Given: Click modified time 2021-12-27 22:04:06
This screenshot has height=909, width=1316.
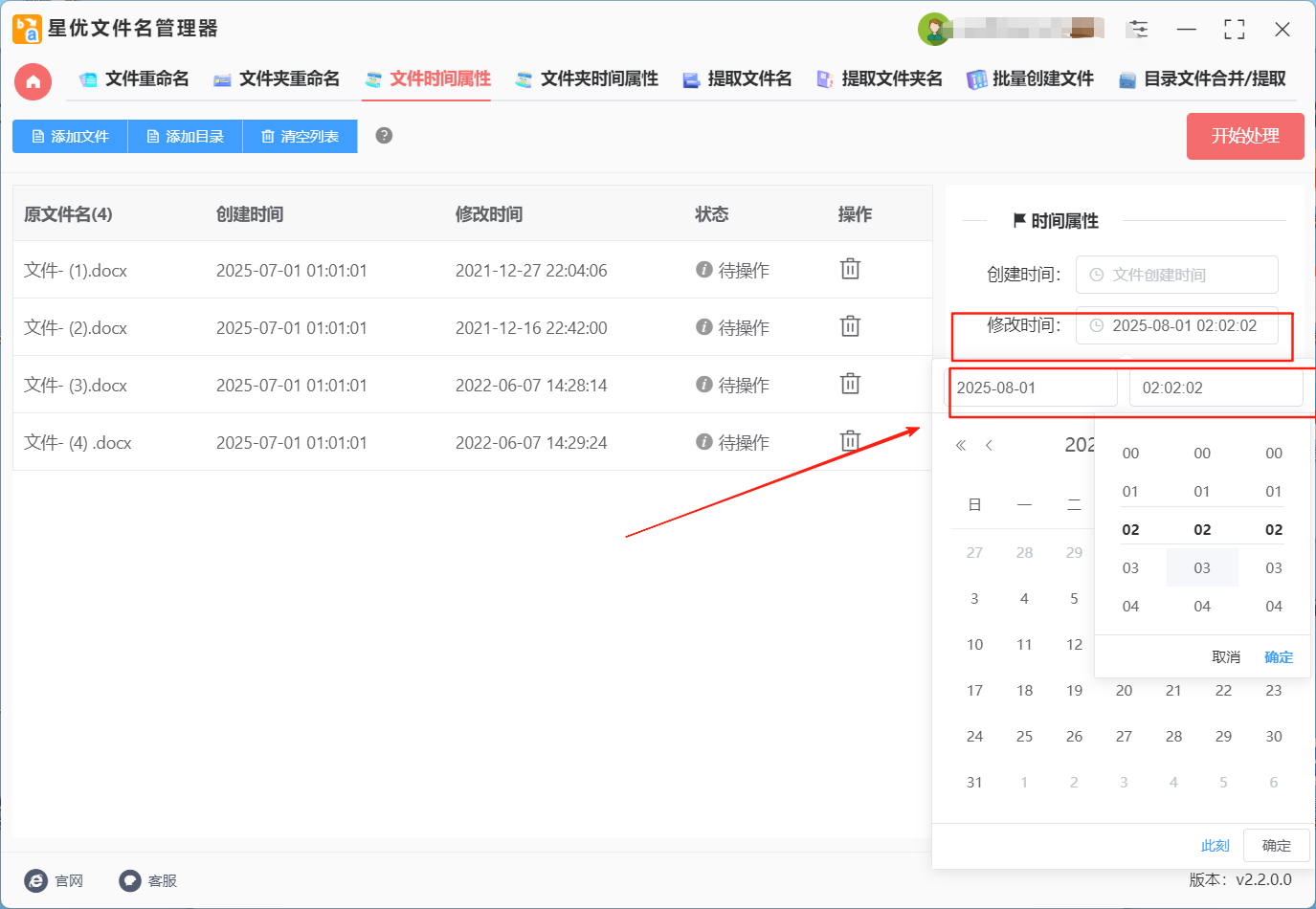Looking at the screenshot, I should pyautogui.click(x=531, y=271).
